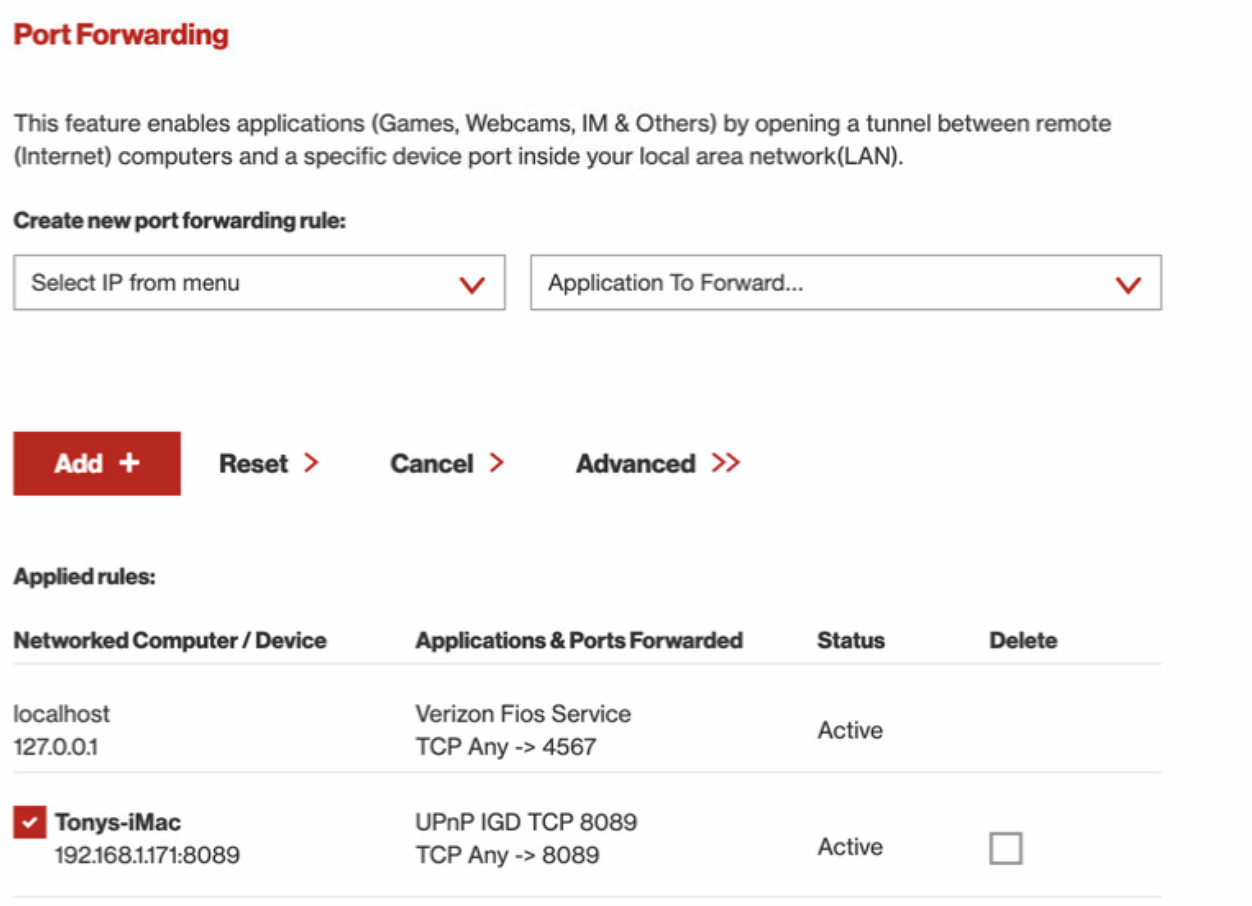
Task: Click the double chevron beside Advanced
Action: click(726, 463)
